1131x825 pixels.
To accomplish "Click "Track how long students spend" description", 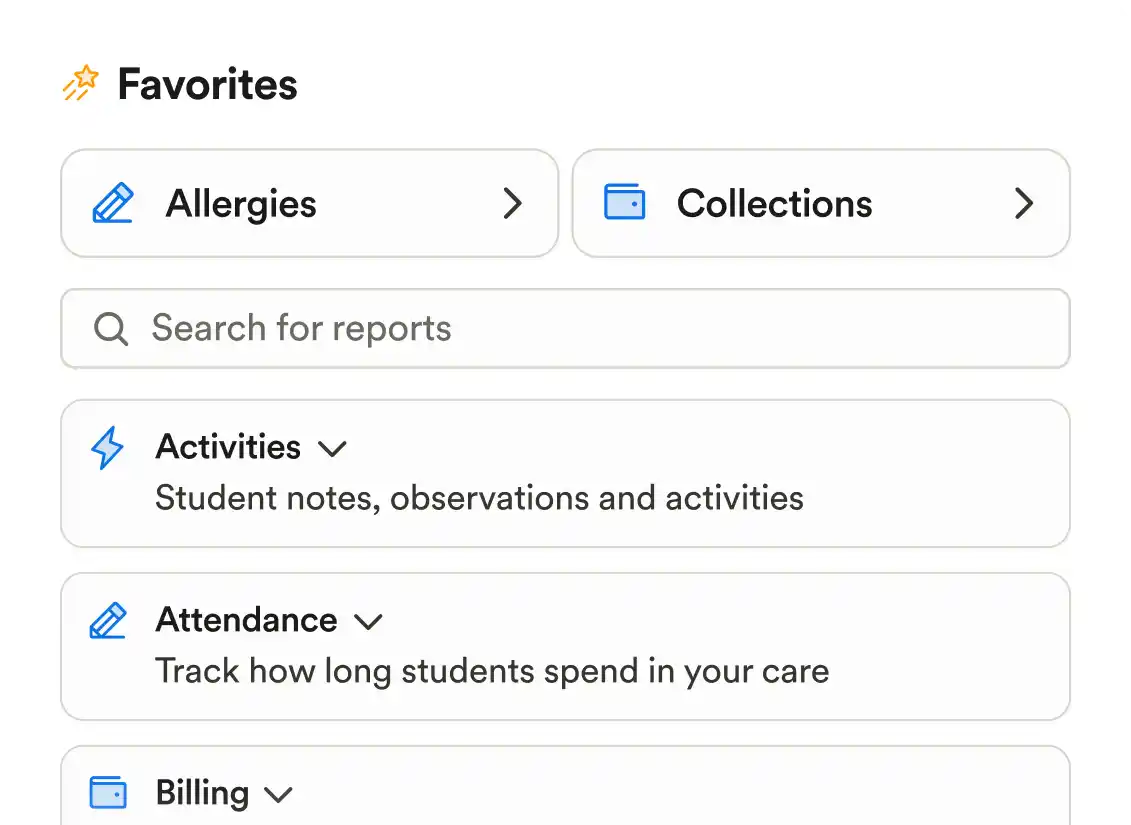I will [x=492, y=671].
